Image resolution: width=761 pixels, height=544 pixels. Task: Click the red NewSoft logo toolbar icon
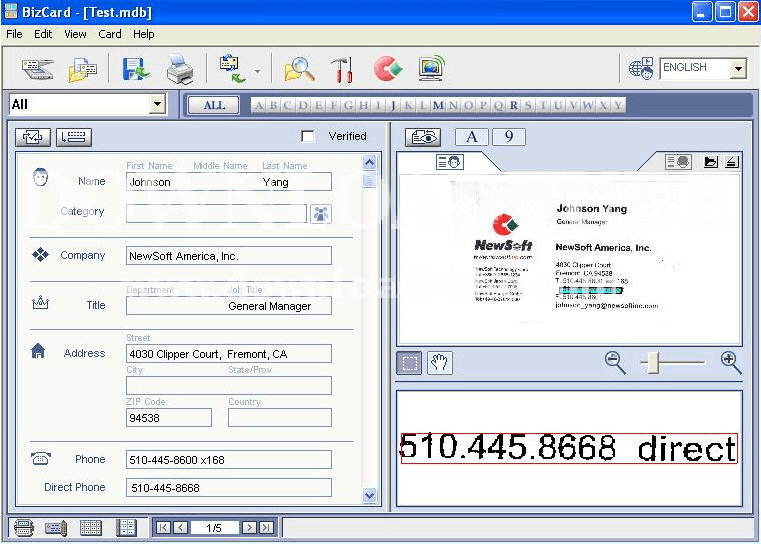coord(387,68)
